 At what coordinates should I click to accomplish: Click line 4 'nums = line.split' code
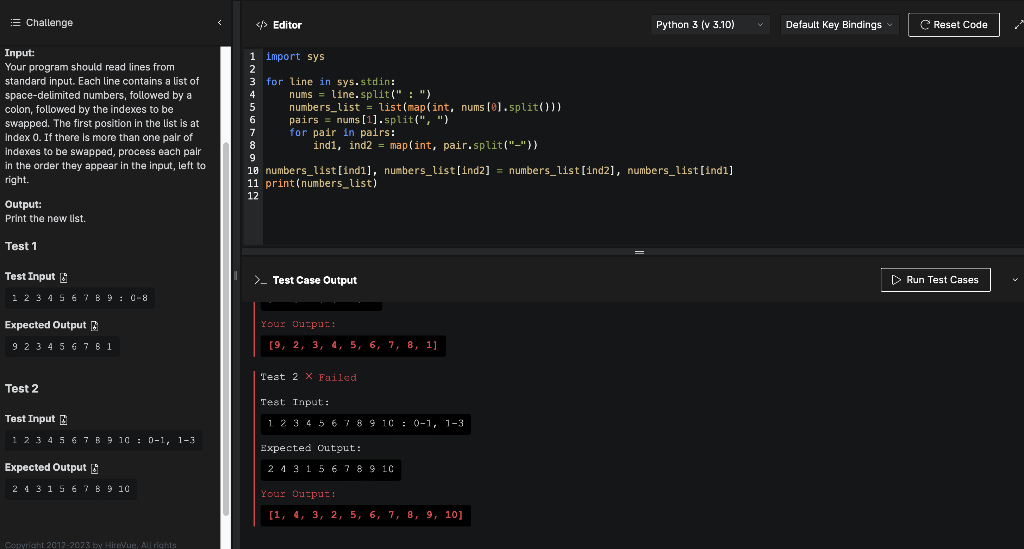click(360, 95)
